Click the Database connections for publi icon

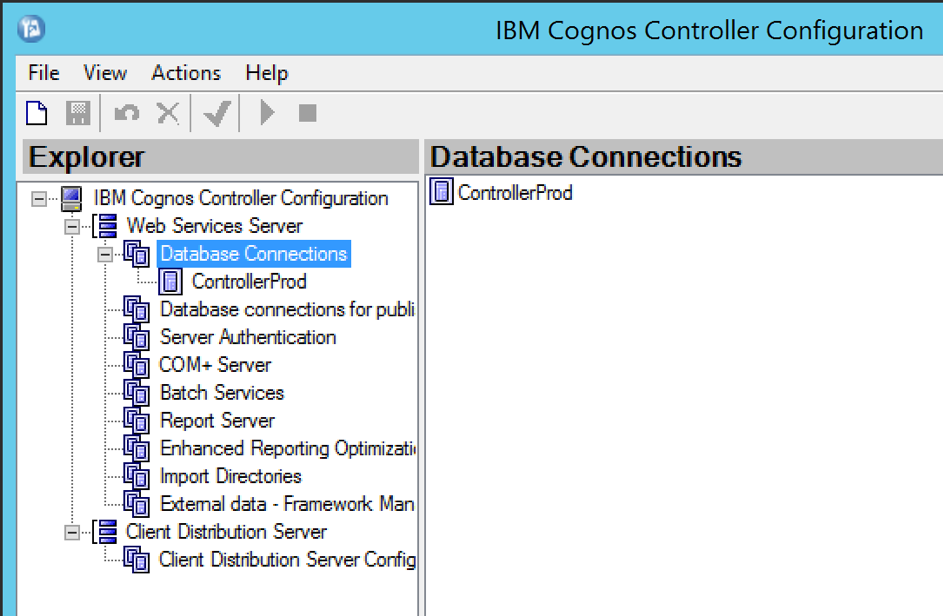(x=137, y=310)
